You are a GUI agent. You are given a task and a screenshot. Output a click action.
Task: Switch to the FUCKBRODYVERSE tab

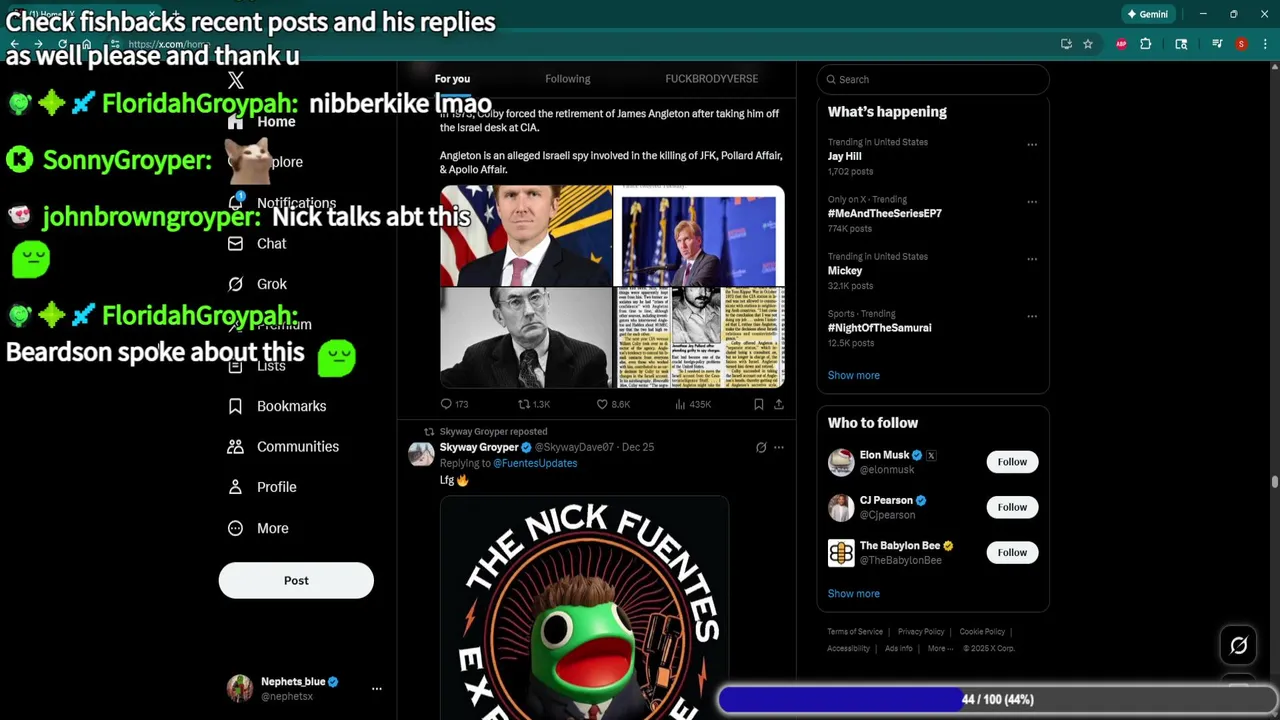point(712,79)
